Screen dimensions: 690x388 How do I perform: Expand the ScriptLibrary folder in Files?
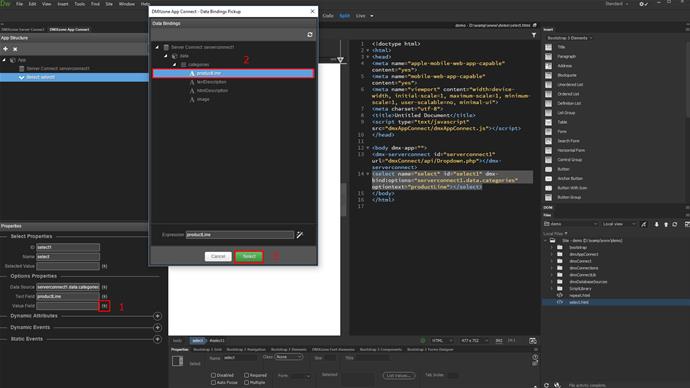[552, 289]
